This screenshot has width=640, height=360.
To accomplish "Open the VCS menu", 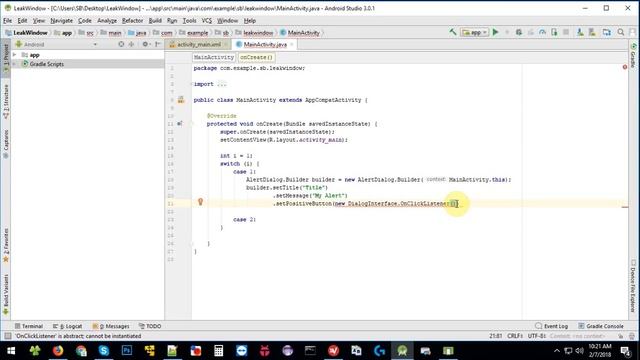I will pos(207,20).
